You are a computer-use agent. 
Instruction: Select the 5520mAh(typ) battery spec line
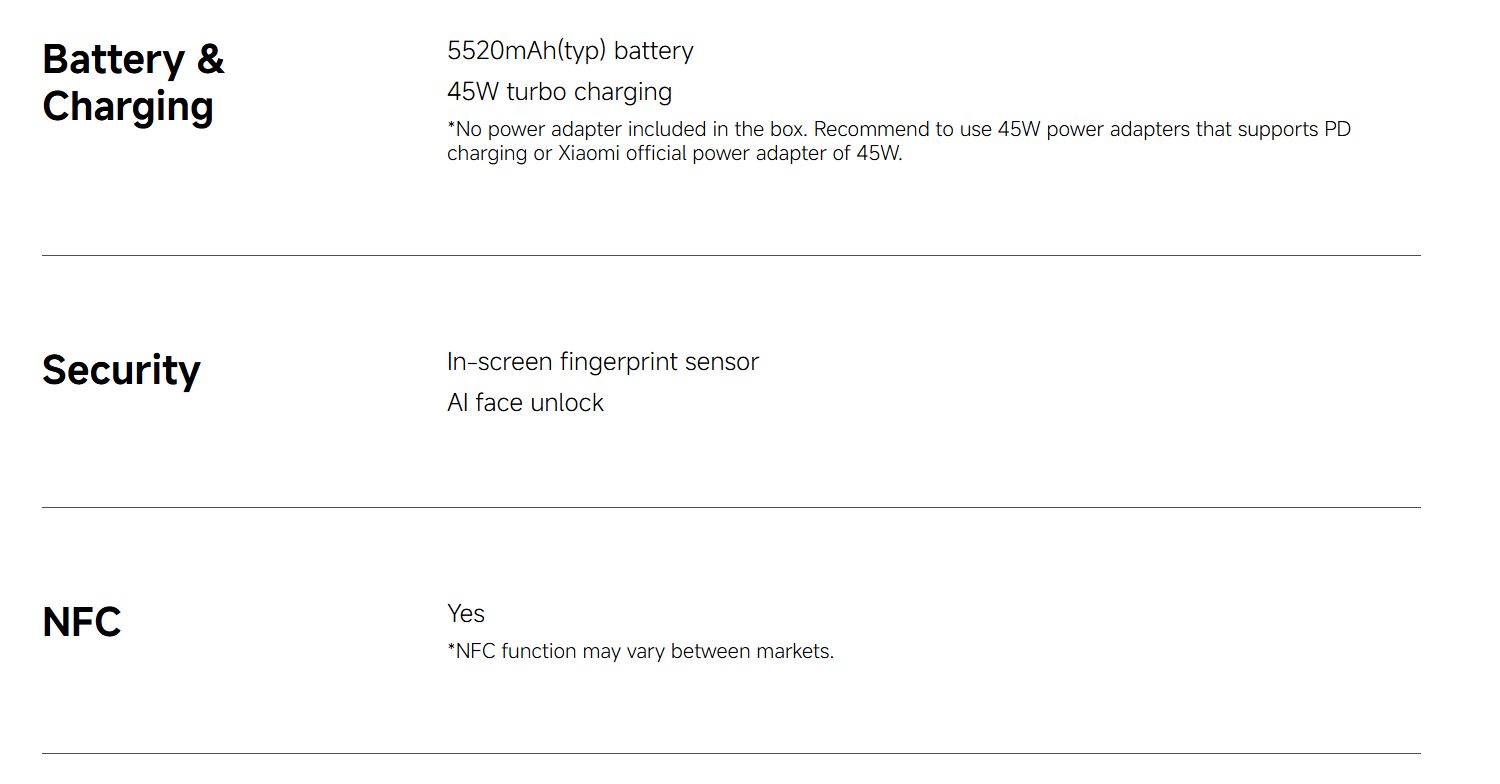(x=570, y=51)
